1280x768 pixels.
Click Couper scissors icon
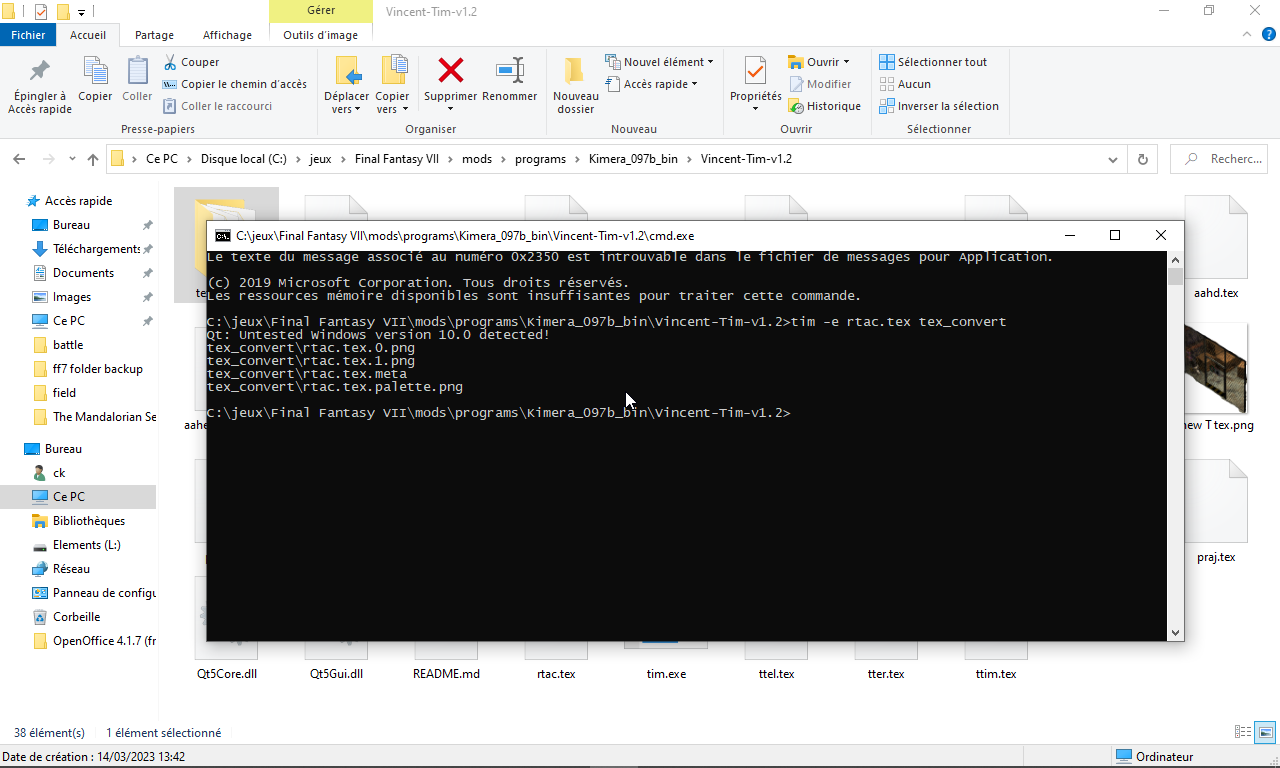[170, 62]
